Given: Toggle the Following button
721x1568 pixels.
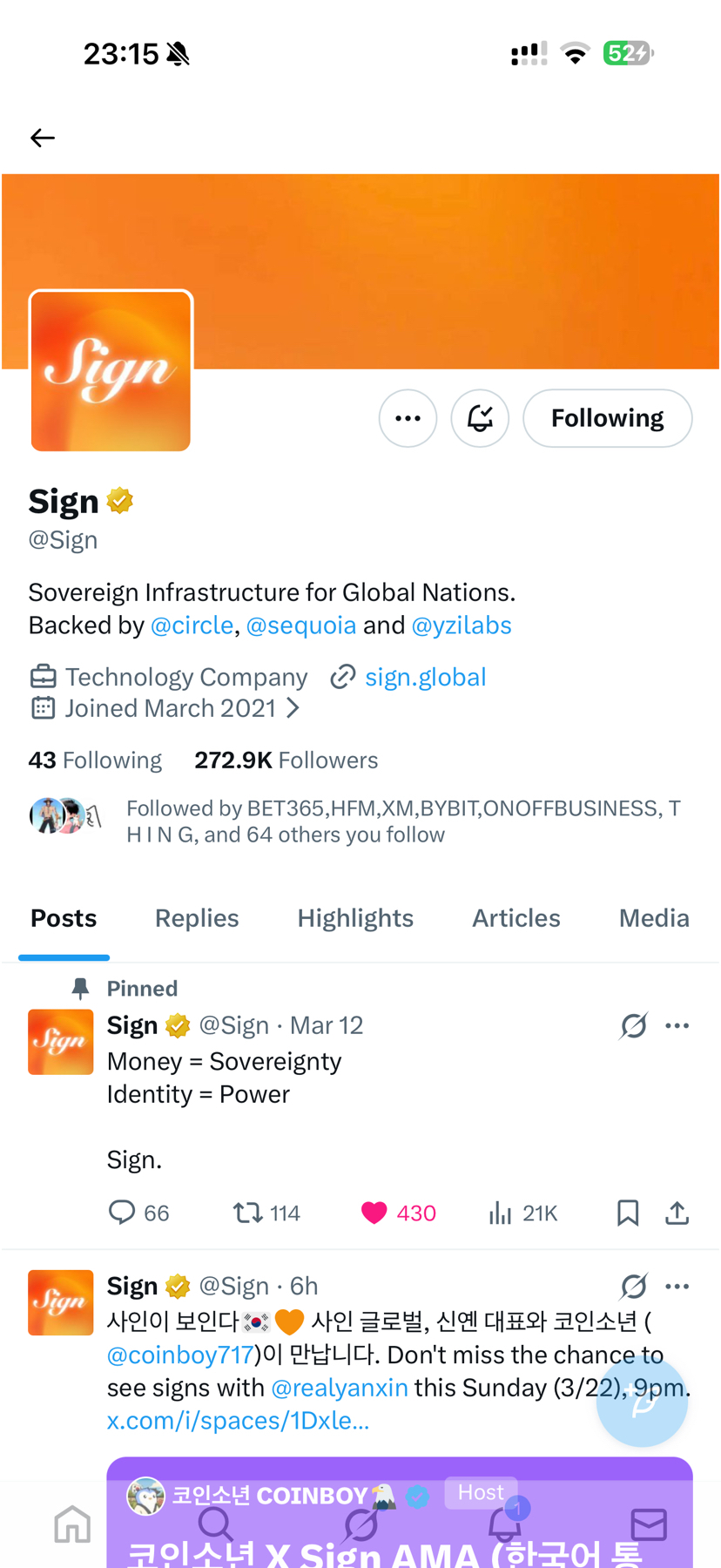Looking at the screenshot, I should [x=608, y=418].
